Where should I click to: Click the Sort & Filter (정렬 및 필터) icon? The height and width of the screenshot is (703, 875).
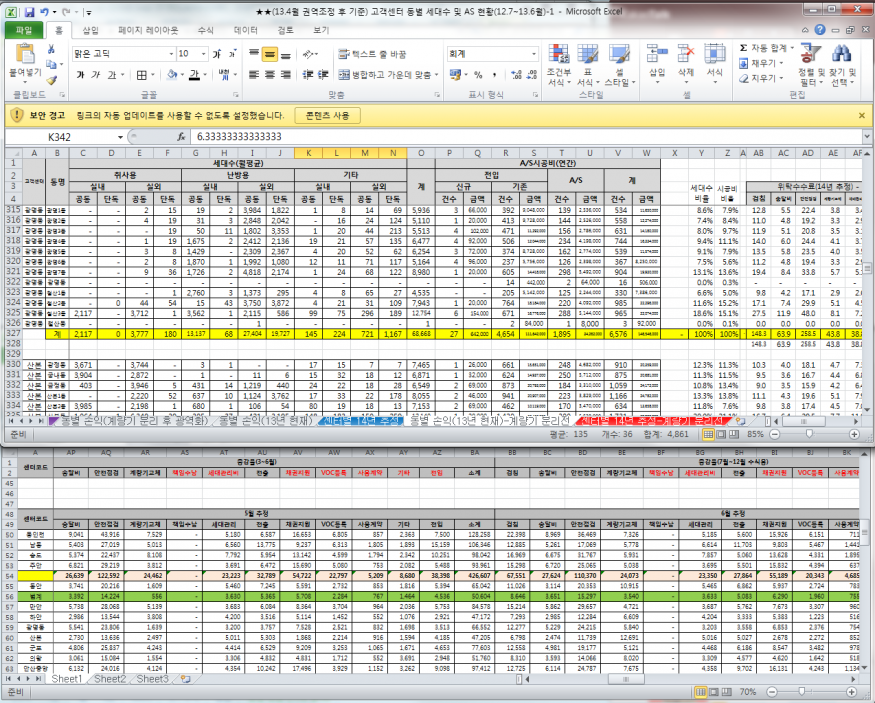point(813,55)
